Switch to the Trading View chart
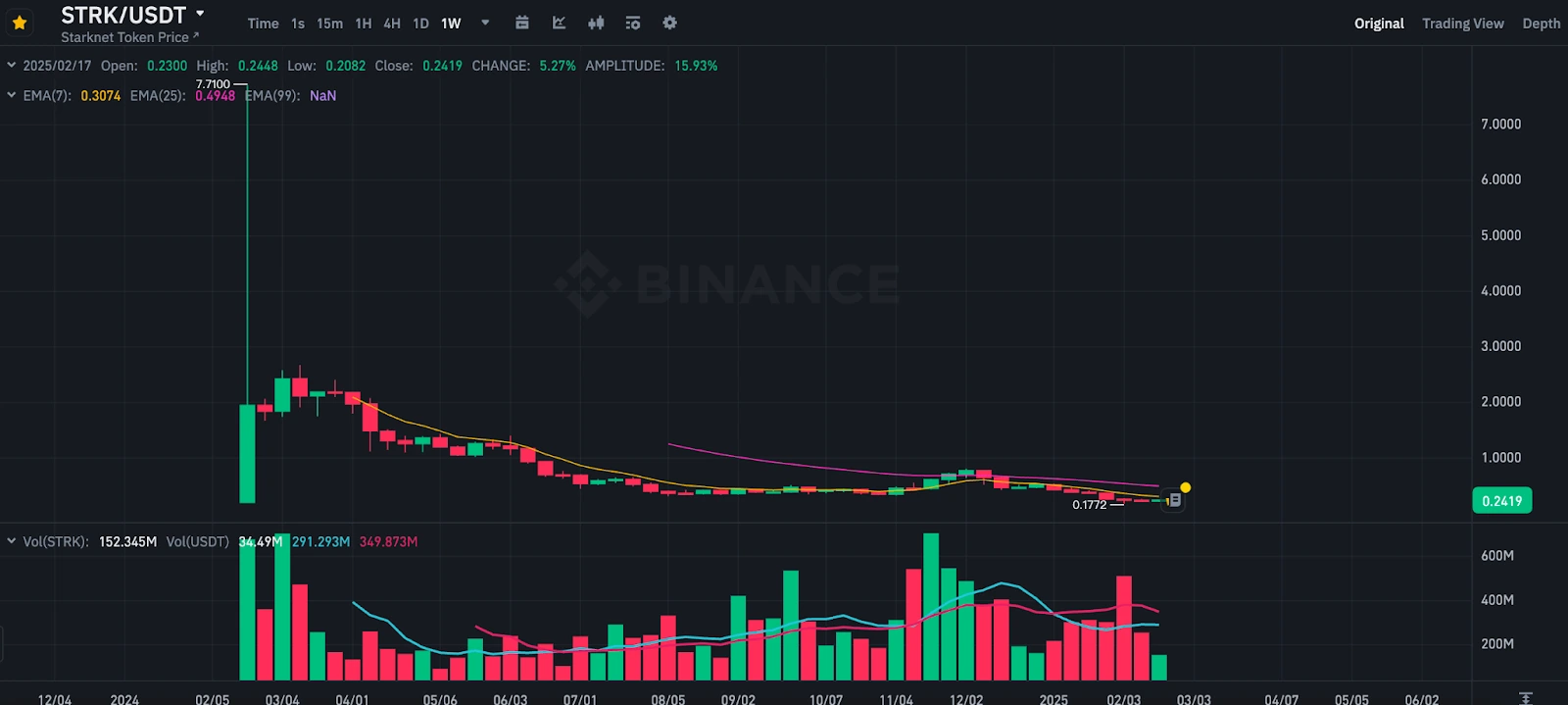Screen dimensions: 1568x705 click(x=1462, y=24)
